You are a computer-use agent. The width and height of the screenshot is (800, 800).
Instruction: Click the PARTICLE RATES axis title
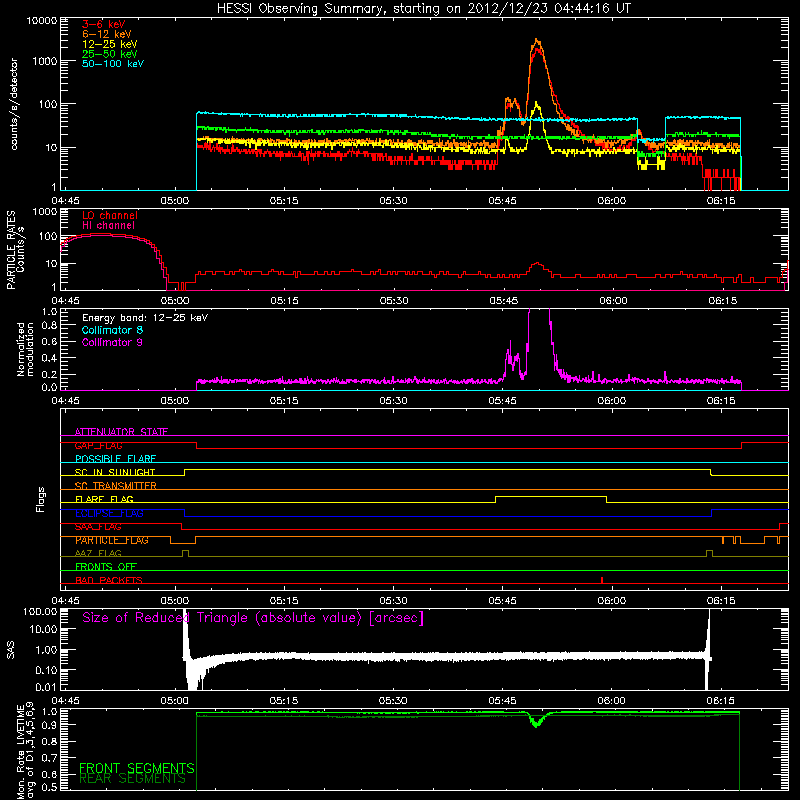point(11,250)
